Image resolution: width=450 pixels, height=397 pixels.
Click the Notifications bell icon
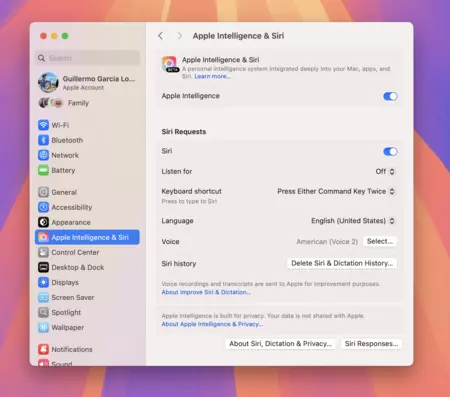(x=43, y=349)
